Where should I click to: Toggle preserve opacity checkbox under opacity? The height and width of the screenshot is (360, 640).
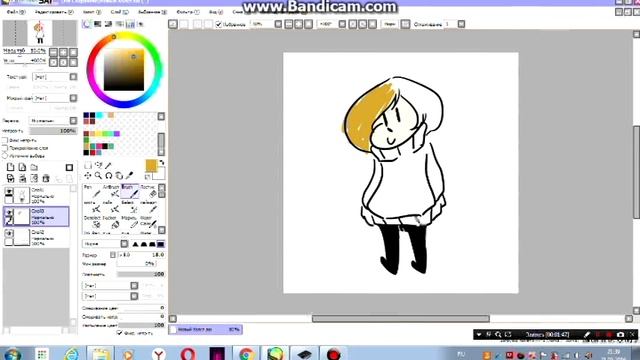click(5, 140)
